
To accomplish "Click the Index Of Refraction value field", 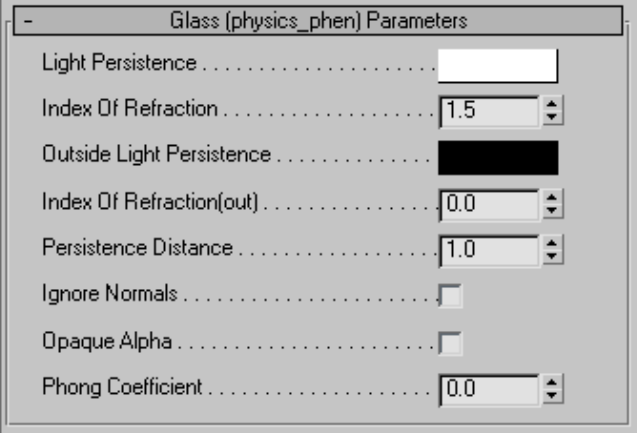I will (488, 110).
